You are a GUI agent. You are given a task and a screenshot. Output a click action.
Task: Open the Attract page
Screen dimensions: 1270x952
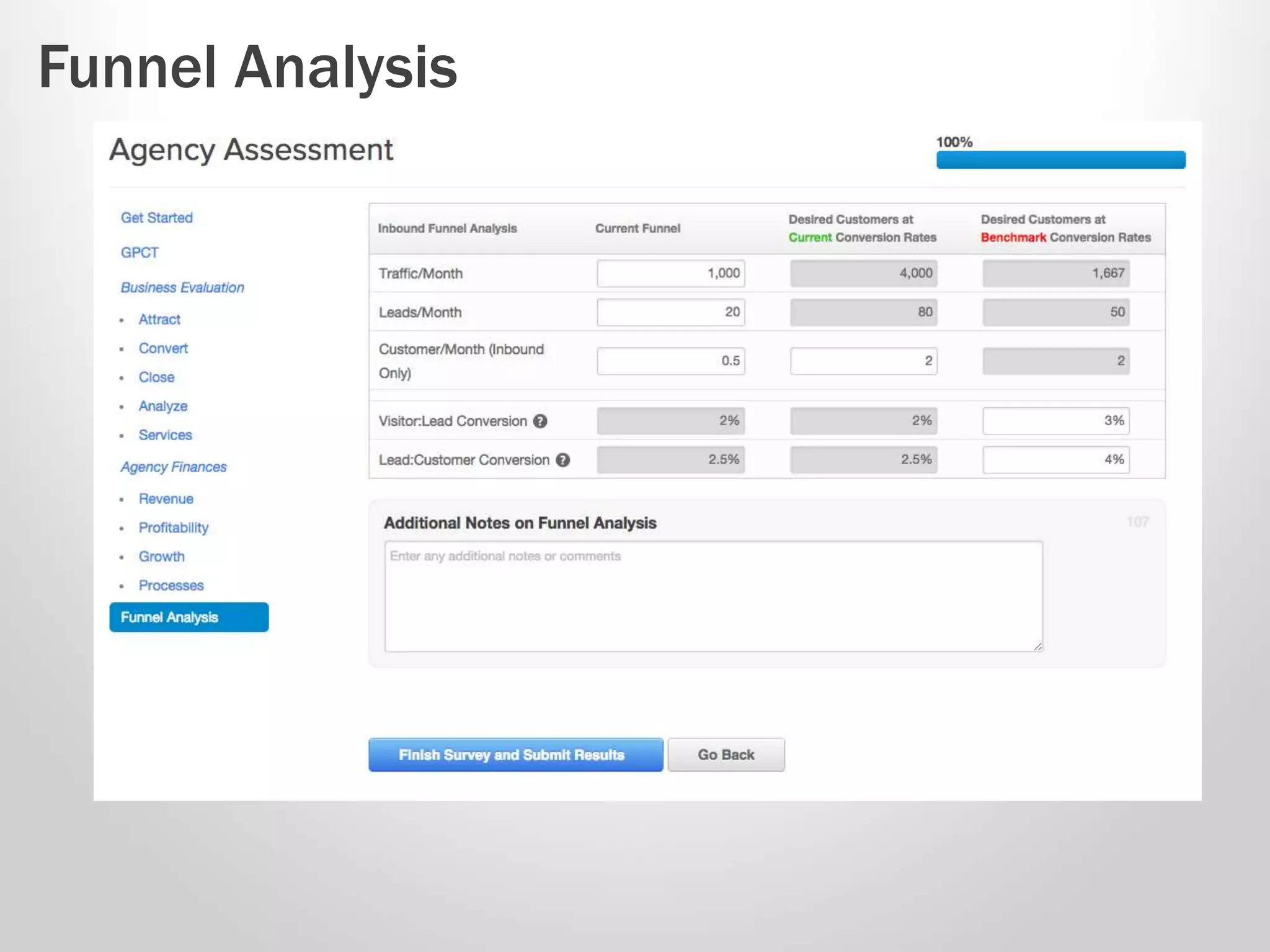click(159, 320)
